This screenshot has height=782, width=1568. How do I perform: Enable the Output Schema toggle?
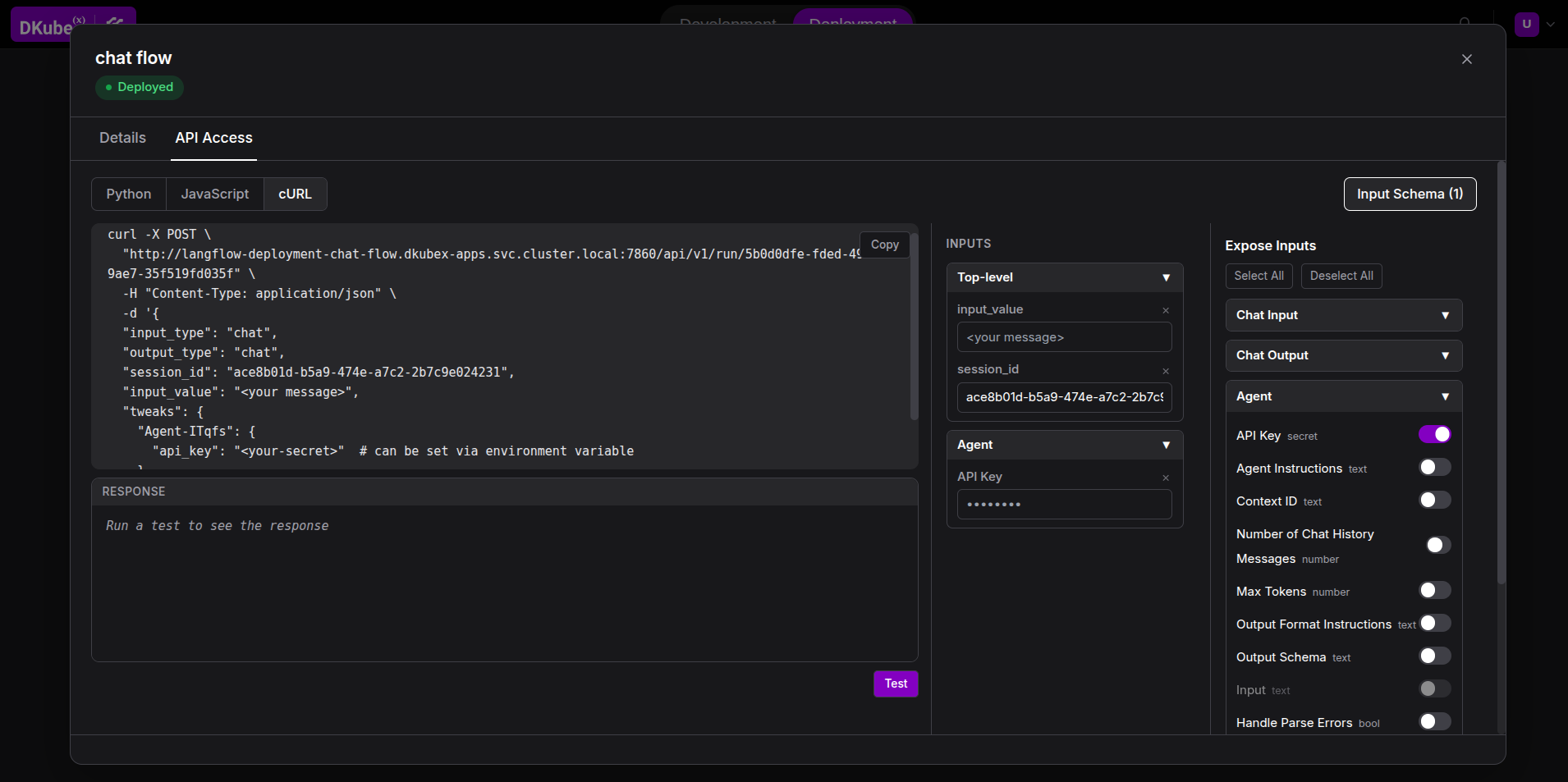[x=1434, y=656]
